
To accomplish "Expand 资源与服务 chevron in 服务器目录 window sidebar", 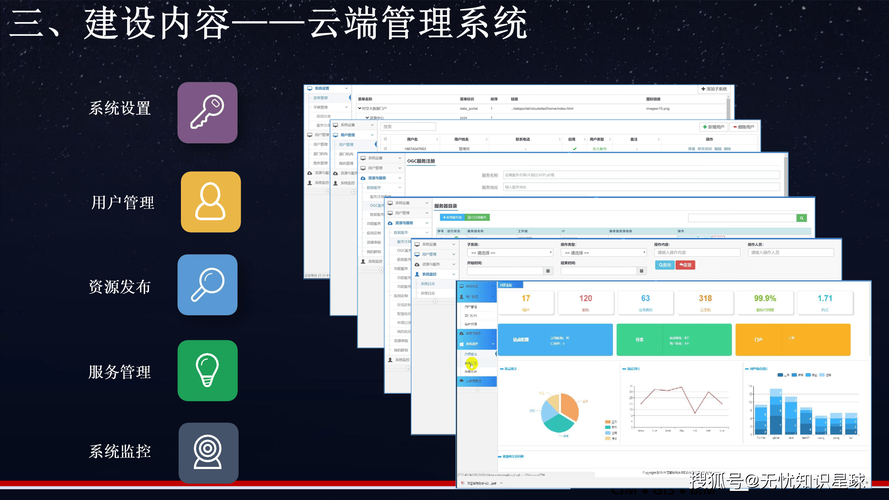I will 426,223.
